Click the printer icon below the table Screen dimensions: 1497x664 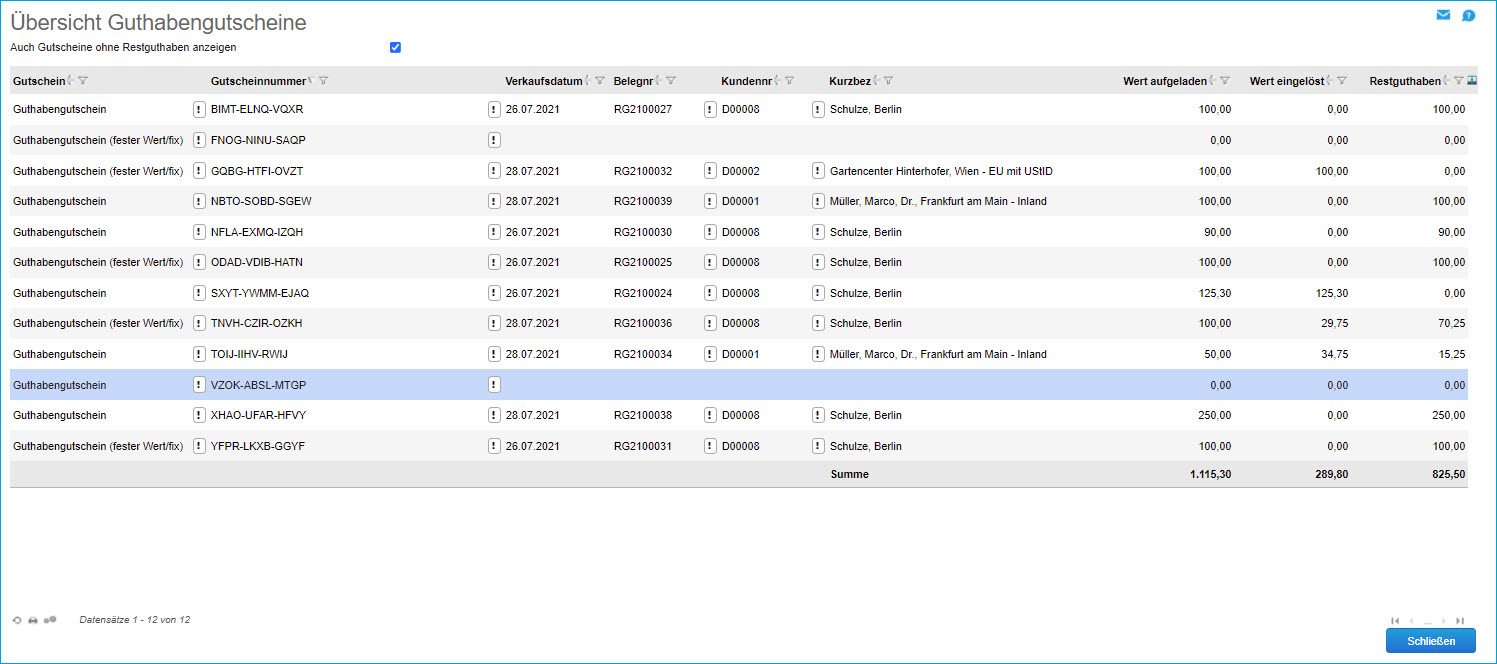[x=33, y=621]
